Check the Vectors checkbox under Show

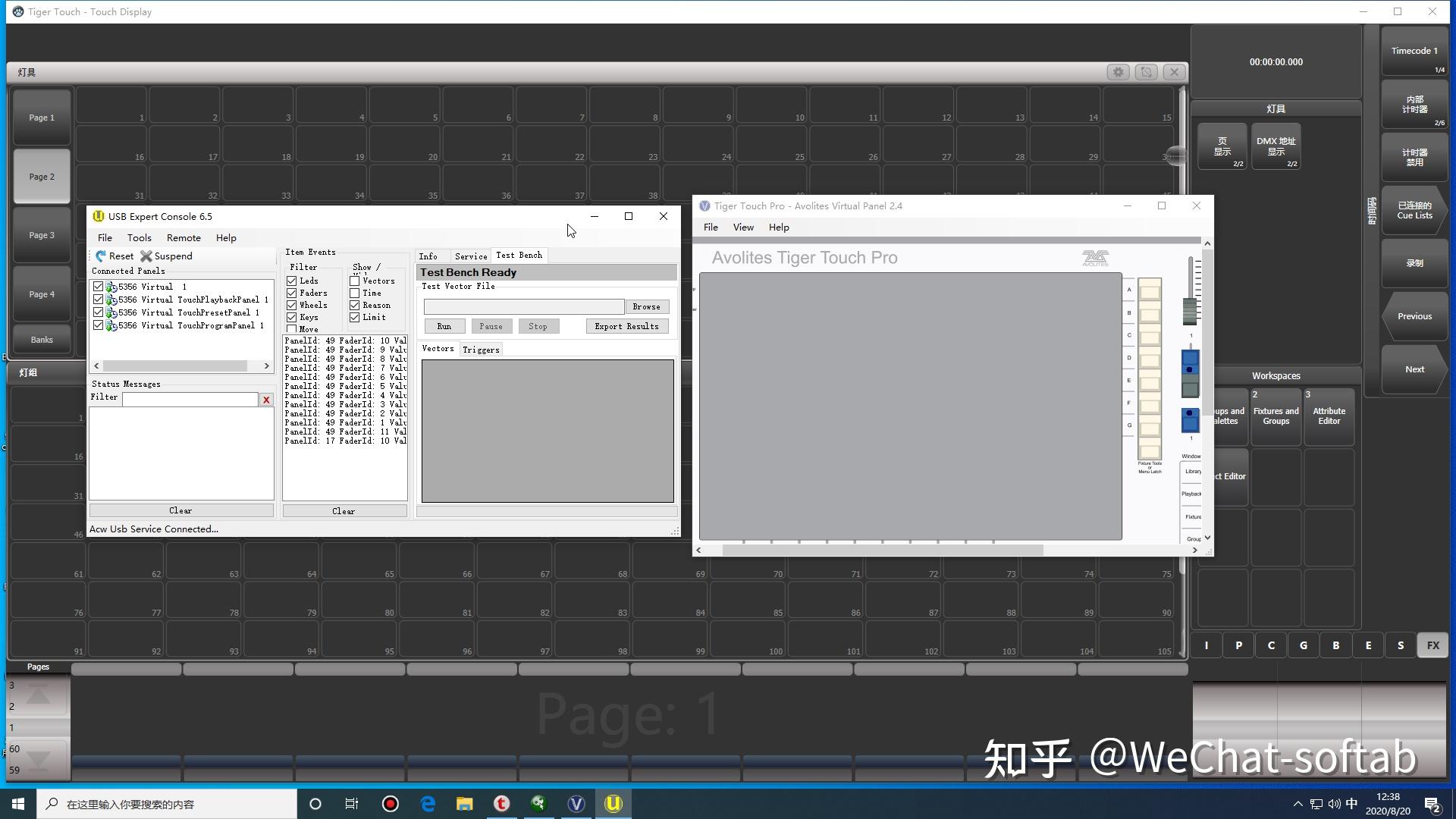(x=355, y=281)
